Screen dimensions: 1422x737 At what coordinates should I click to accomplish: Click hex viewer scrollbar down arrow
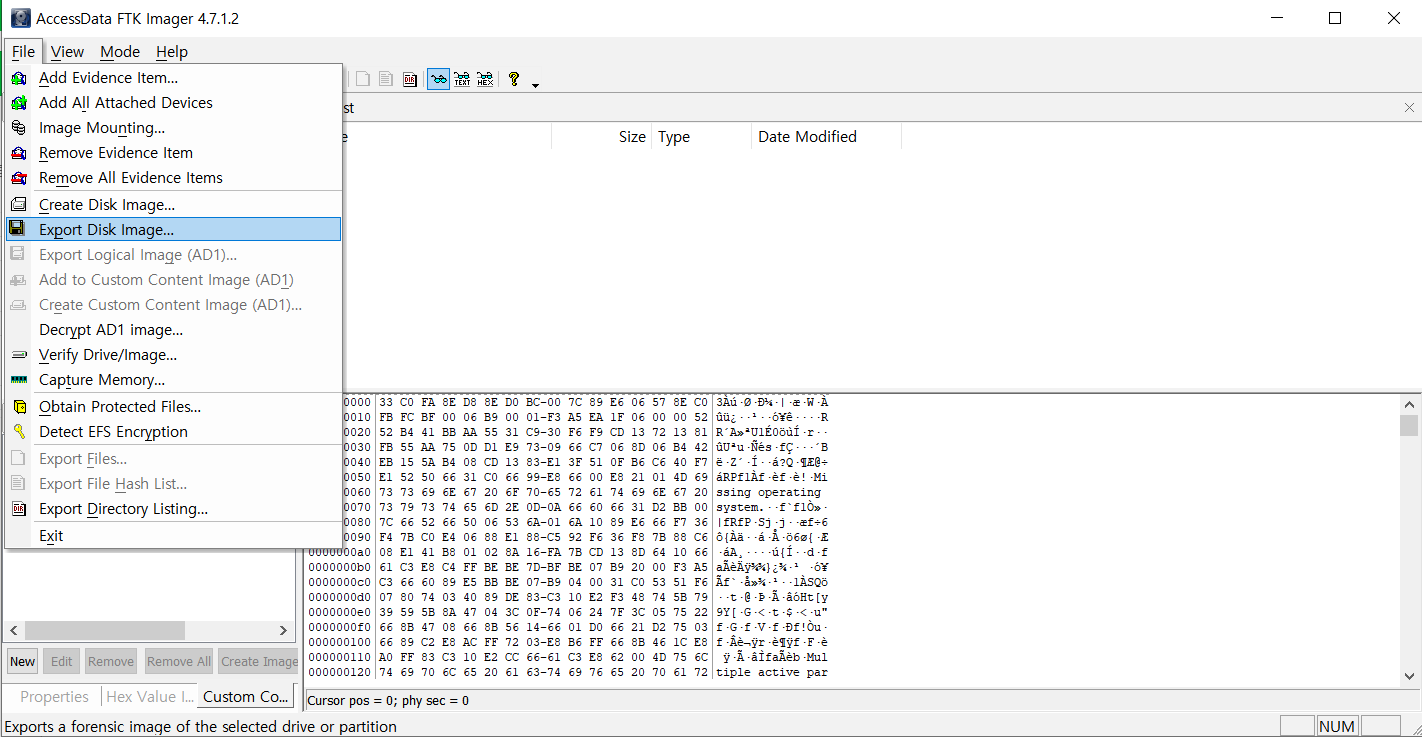click(1409, 675)
